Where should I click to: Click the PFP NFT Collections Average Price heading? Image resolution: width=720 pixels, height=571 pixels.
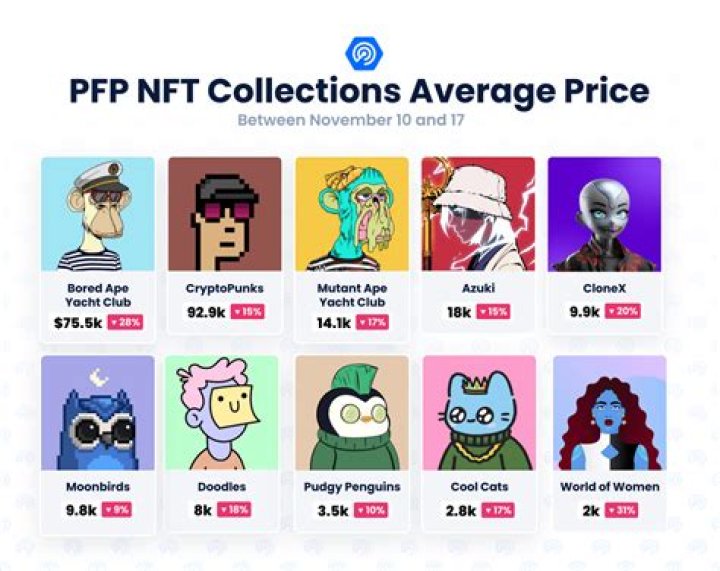[x=359, y=92]
